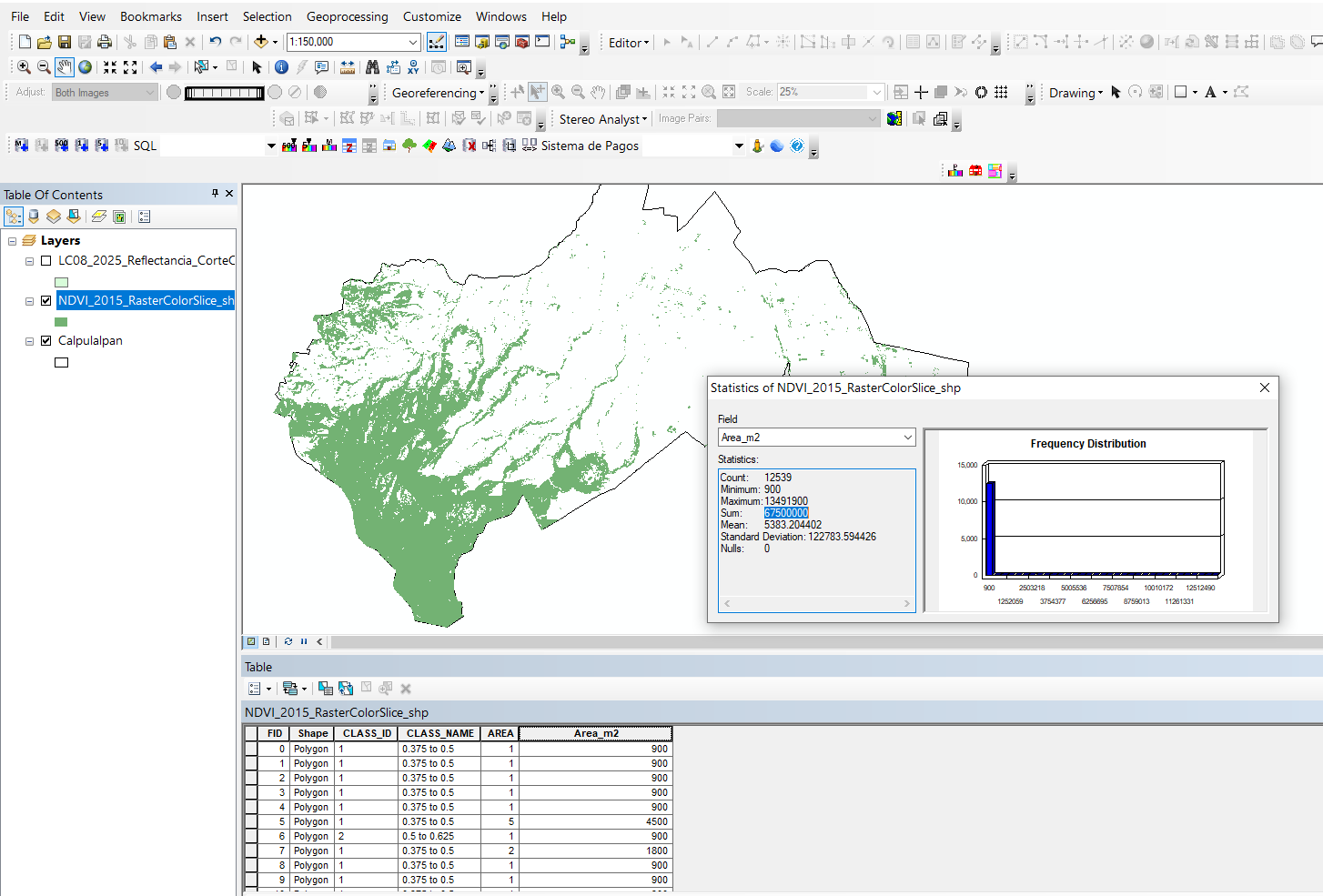Switch TOC to List By Source
The width and height of the screenshot is (1323, 896).
click(34, 216)
